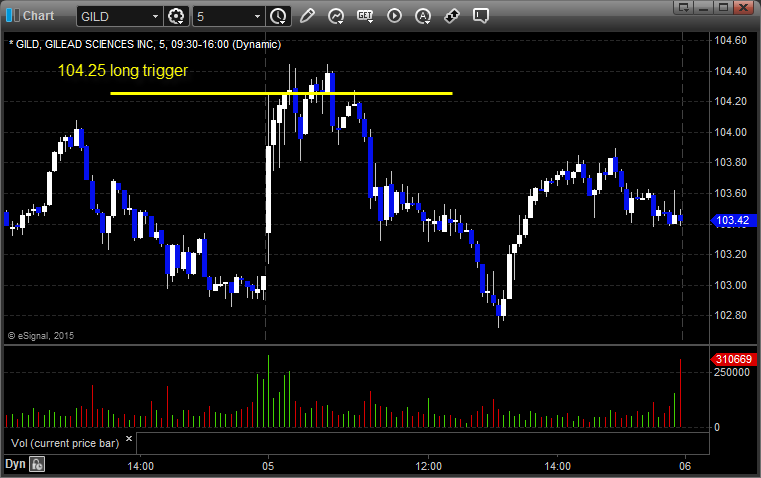Viewport: 761px width, 478px height.
Task: Click the 103.20 price axis label
Action: click(x=730, y=254)
